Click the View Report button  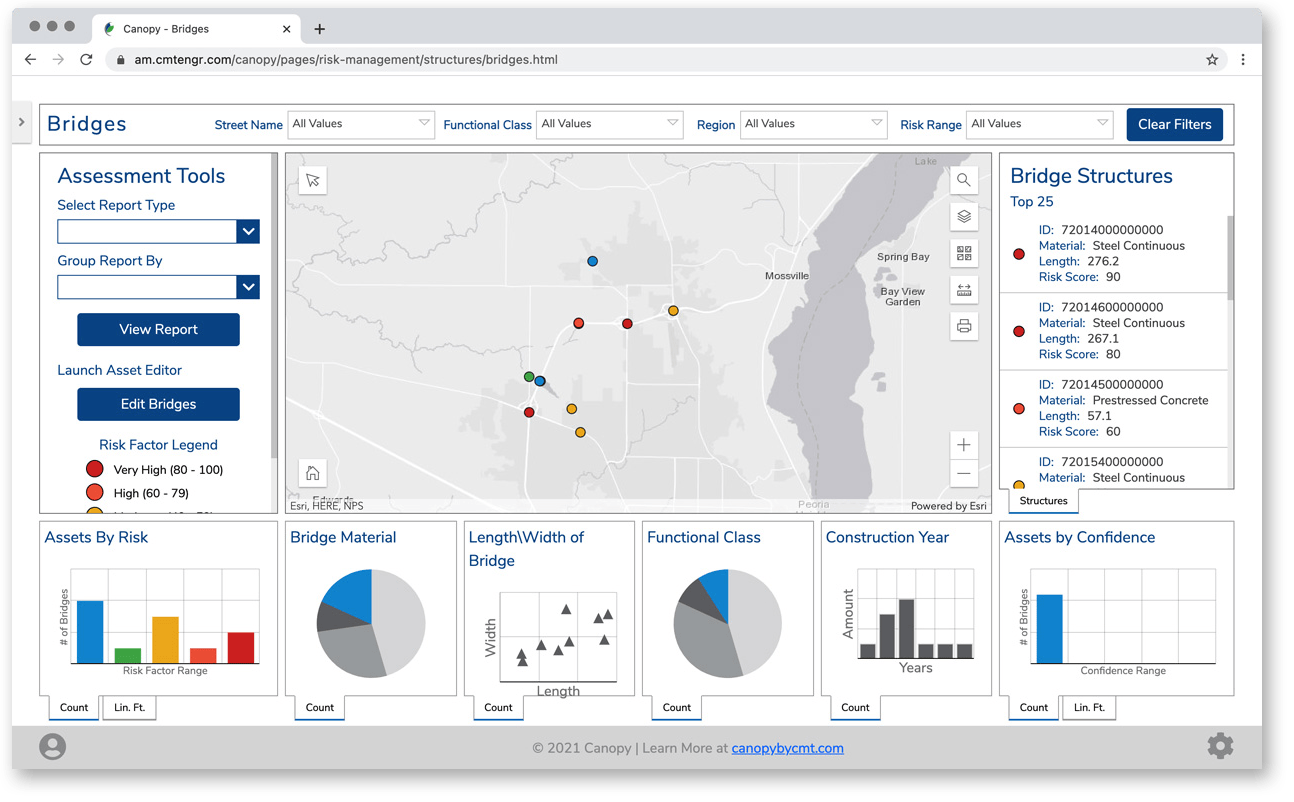coord(158,329)
